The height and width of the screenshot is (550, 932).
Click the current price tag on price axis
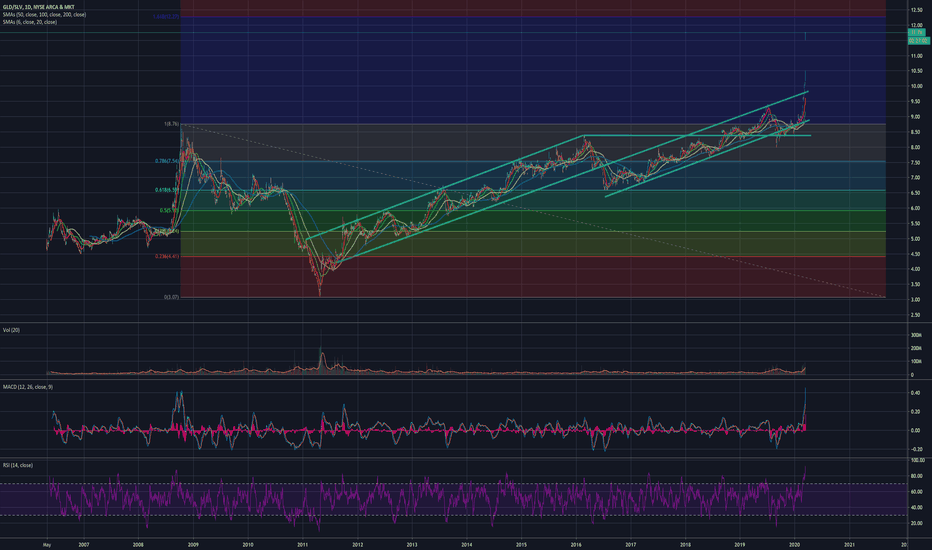918,33
